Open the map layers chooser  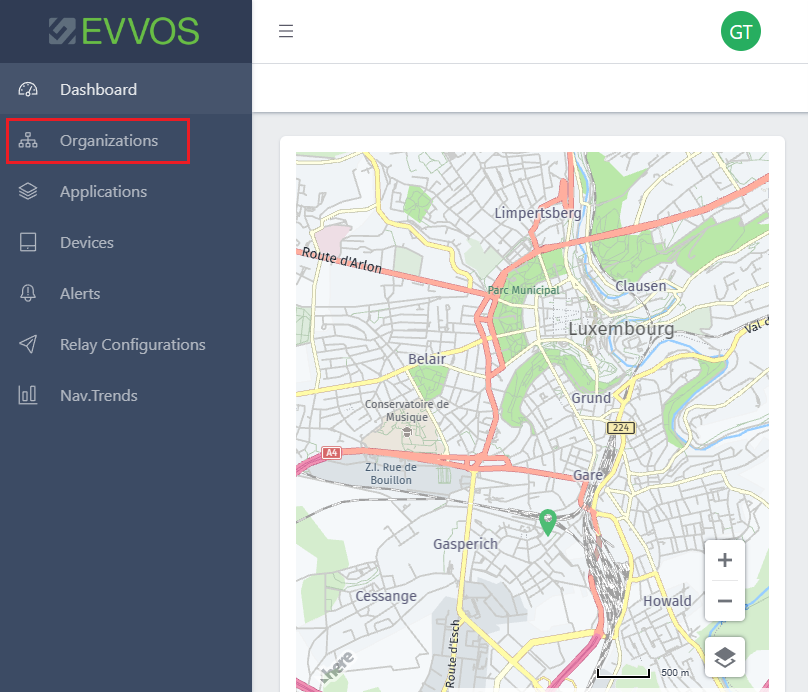point(725,657)
